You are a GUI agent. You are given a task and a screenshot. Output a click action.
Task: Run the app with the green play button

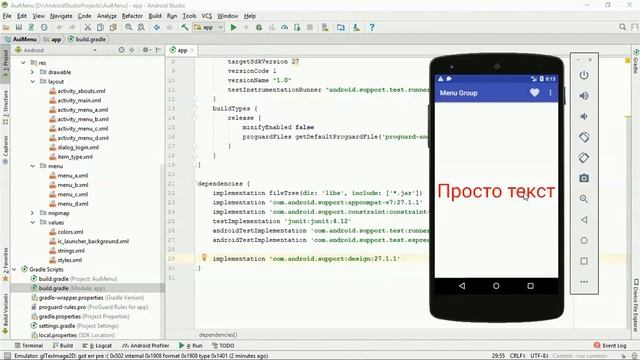point(233,27)
